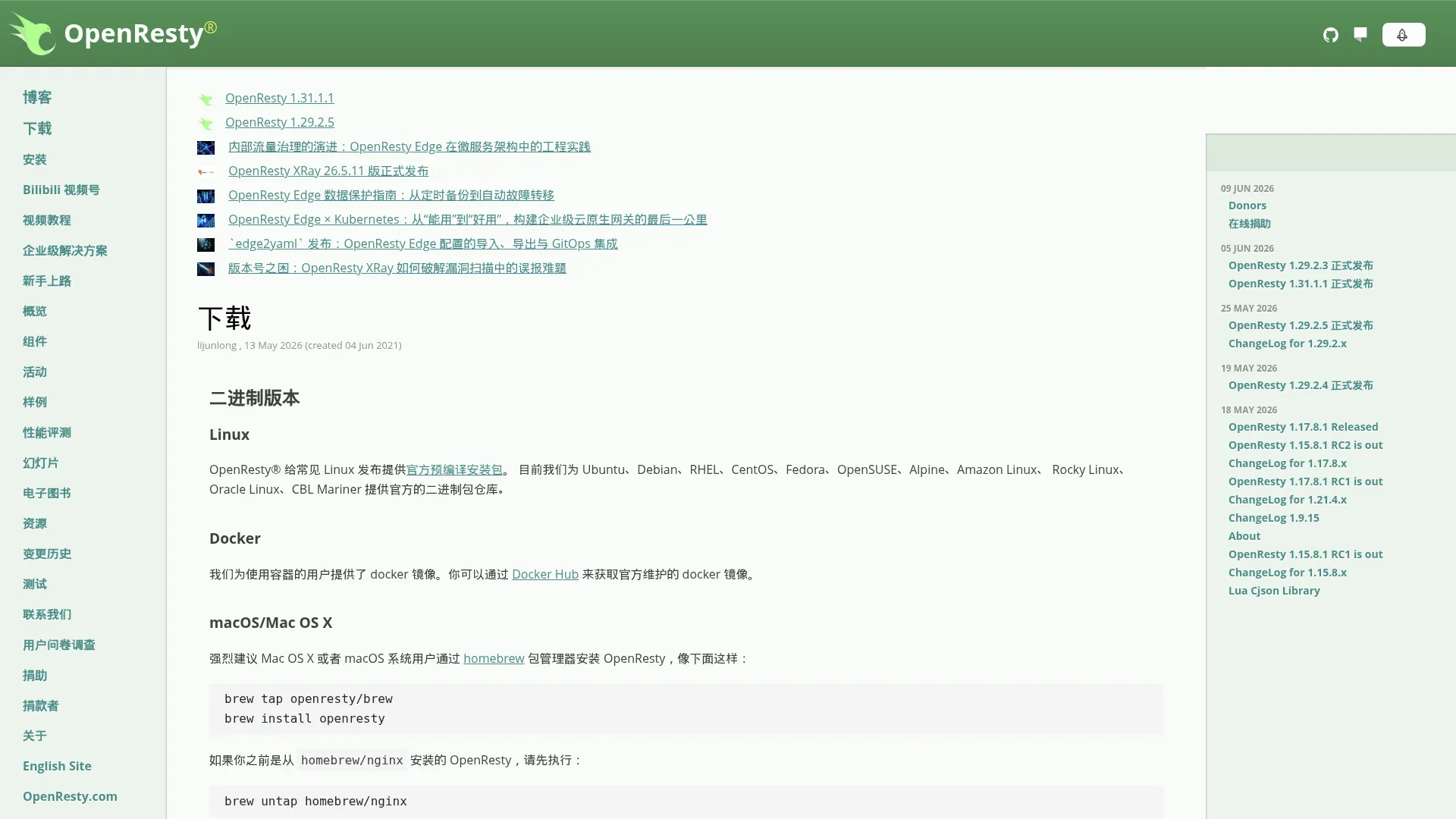This screenshot has height=819, width=1456.
Task: Open 关于 in the sidebar
Action: tap(35, 736)
